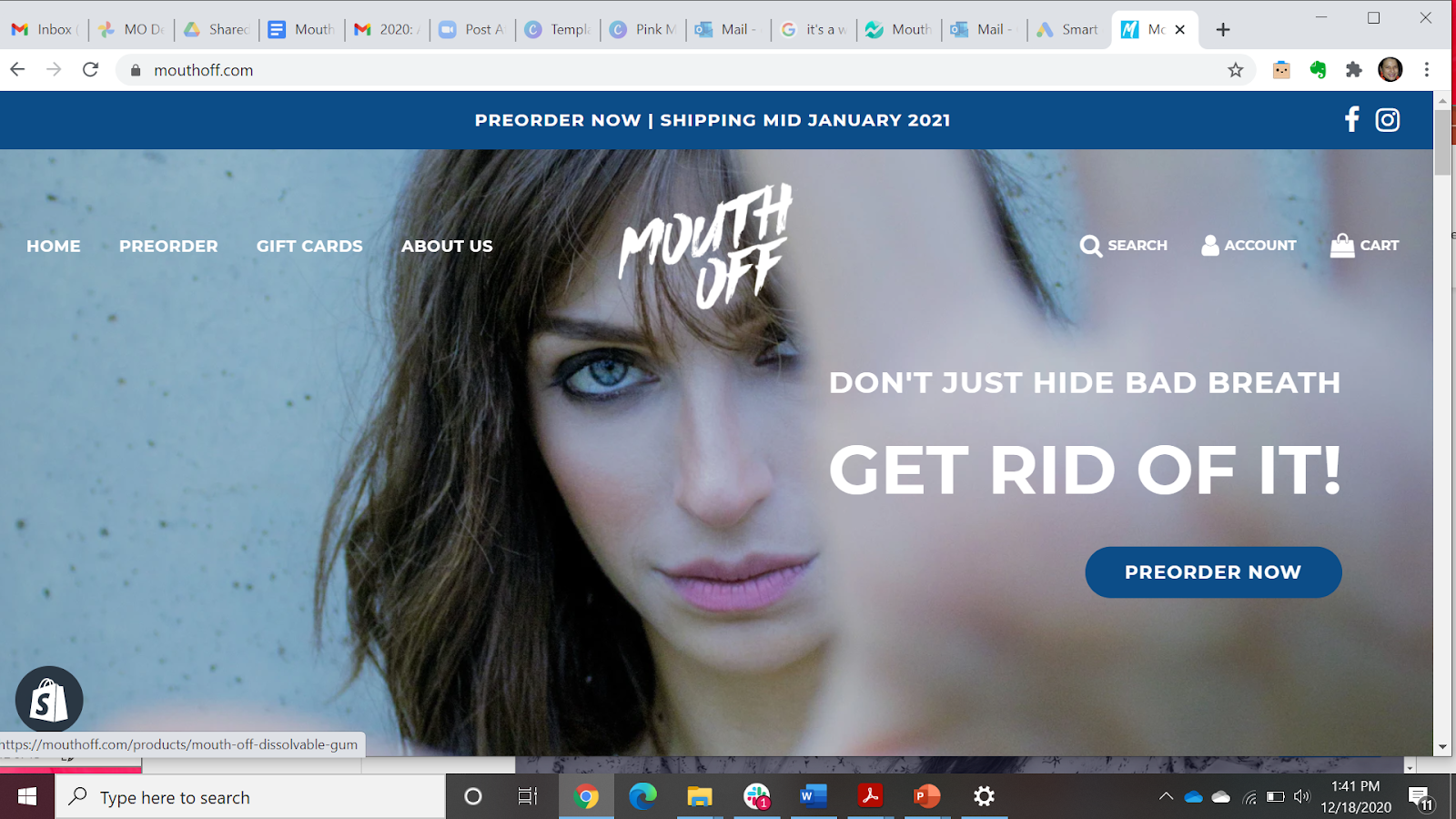This screenshot has width=1456, height=819.
Task: Open the volume control
Action: coord(1302,797)
